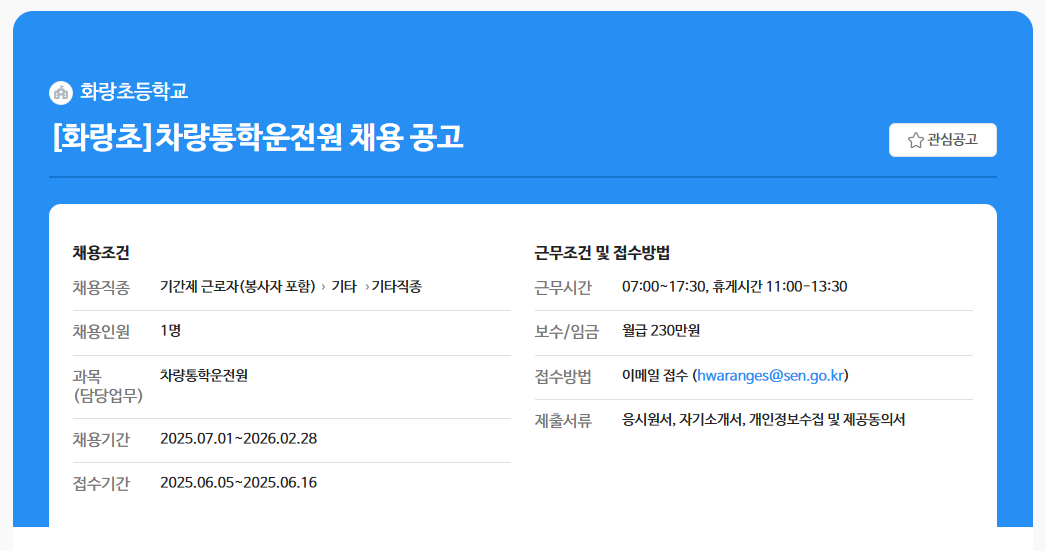Open the hwaranges@sen.go.kr email link
This screenshot has width=1046, height=551.
pos(770,376)
